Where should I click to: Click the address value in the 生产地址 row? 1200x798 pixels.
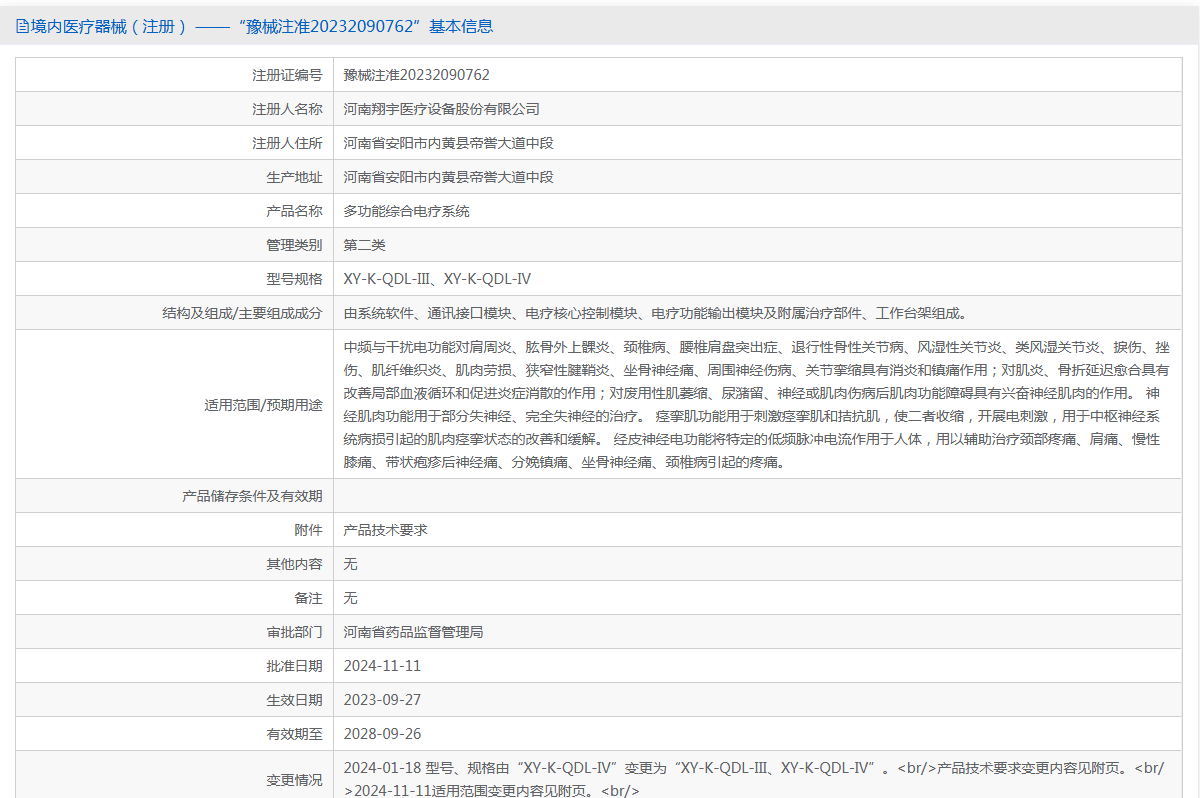click(x=448, y=177)
